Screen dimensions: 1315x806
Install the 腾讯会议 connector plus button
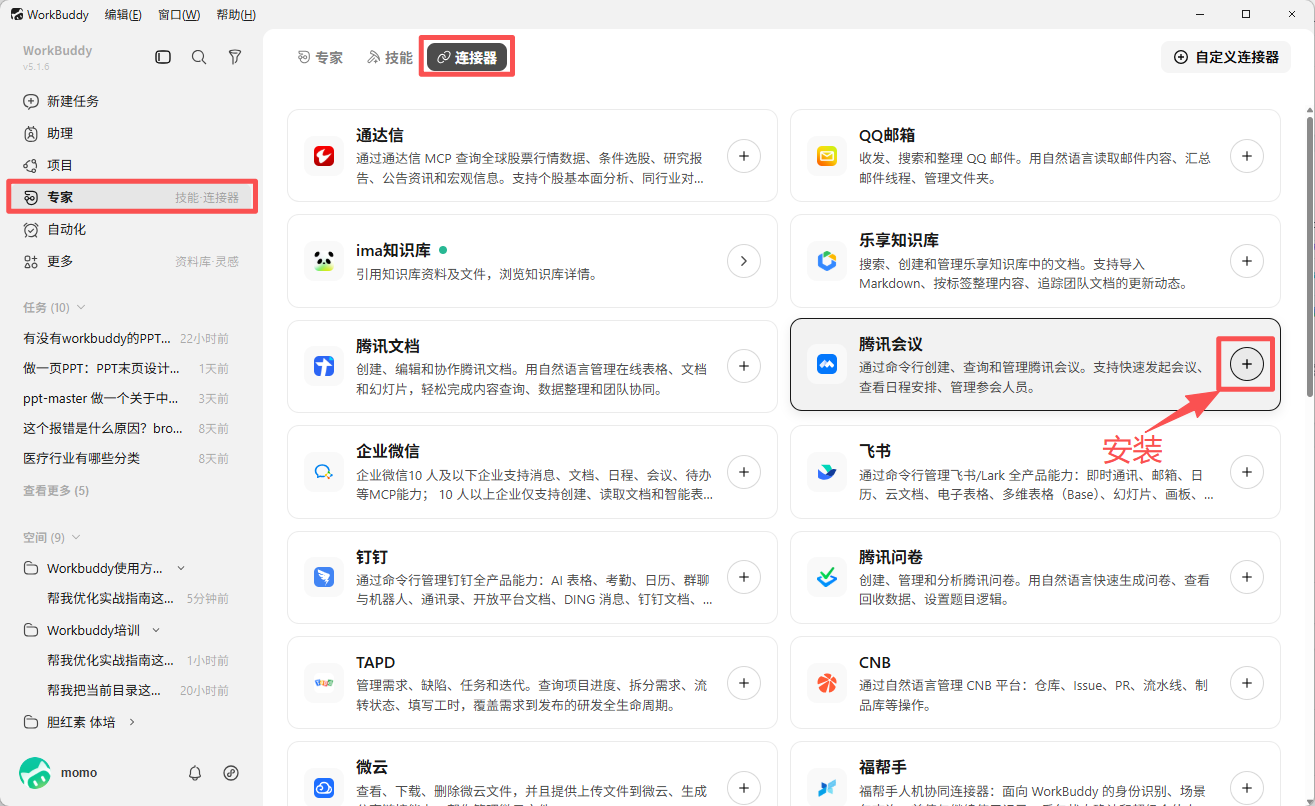coord(1246,365)
